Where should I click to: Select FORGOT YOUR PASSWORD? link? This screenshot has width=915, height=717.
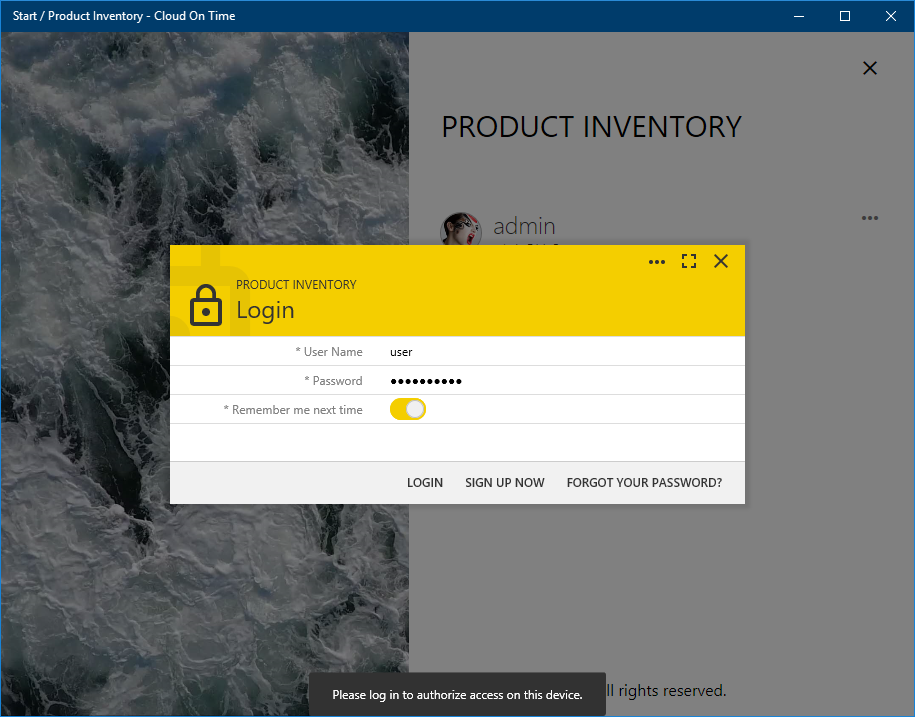[644, 483]
